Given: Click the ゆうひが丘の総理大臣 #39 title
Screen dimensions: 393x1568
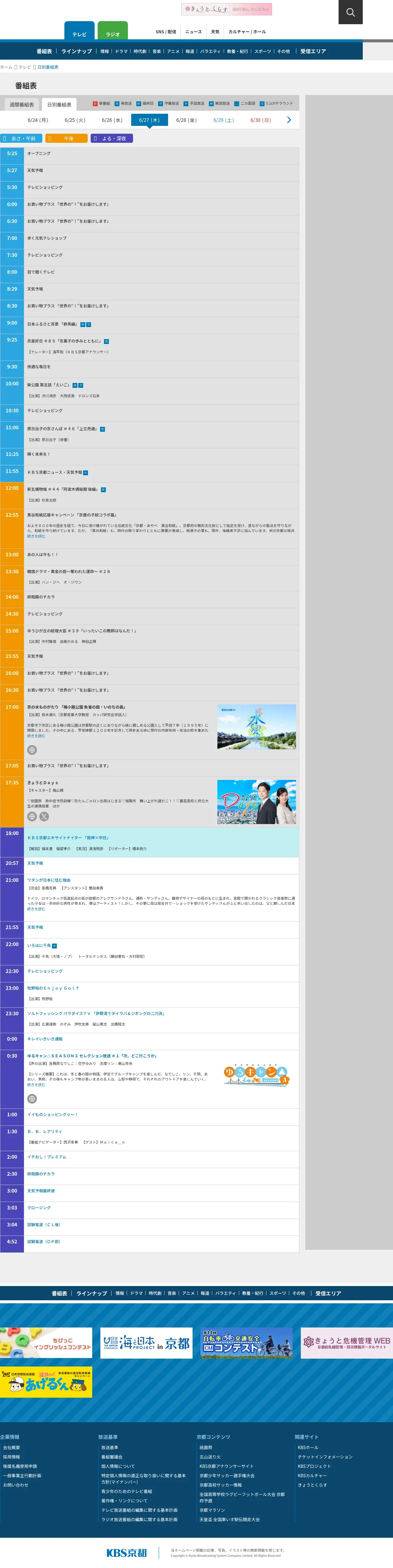Looking at the screenshot, I should (82, 630).
